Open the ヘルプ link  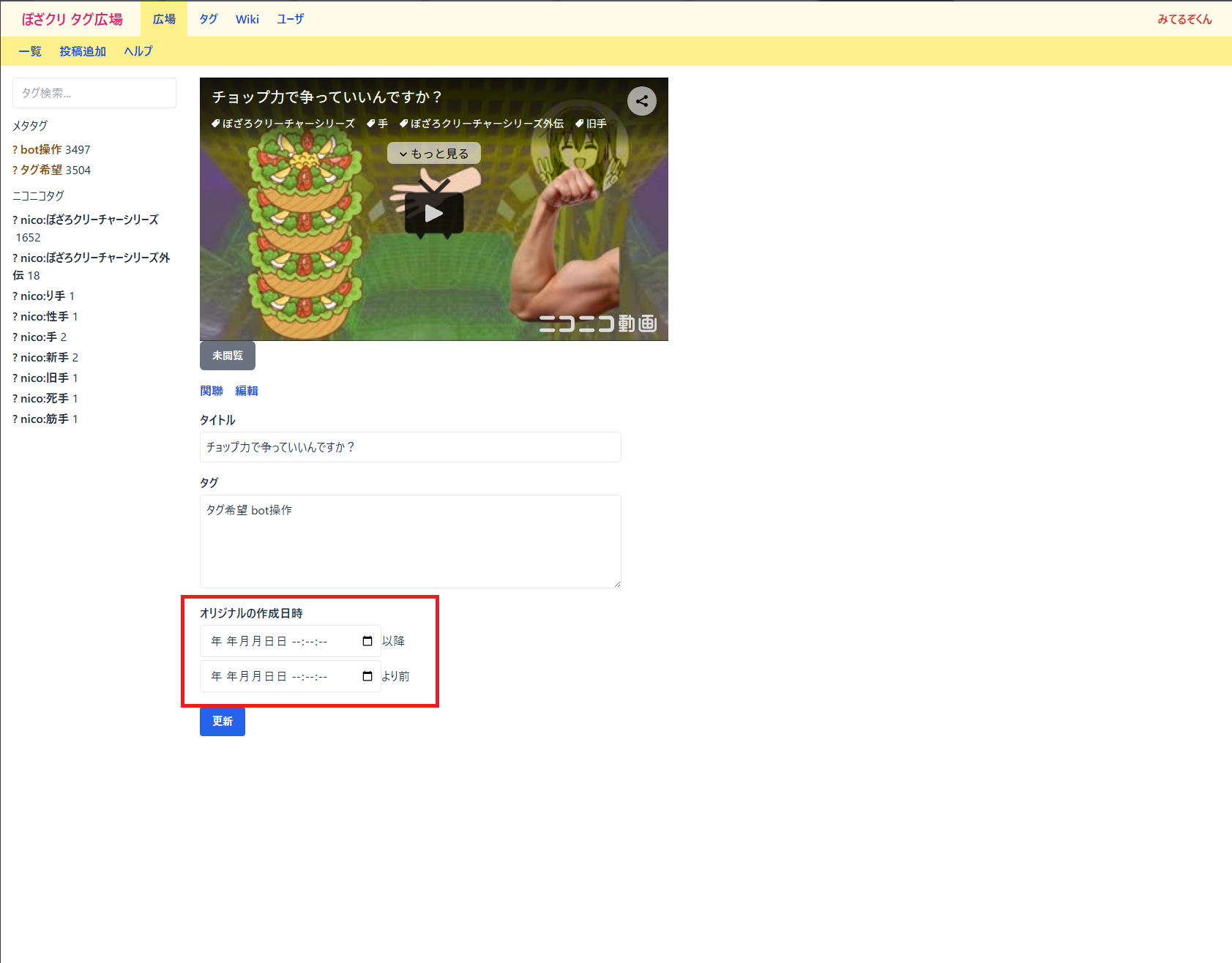click(x=138, y=51)
